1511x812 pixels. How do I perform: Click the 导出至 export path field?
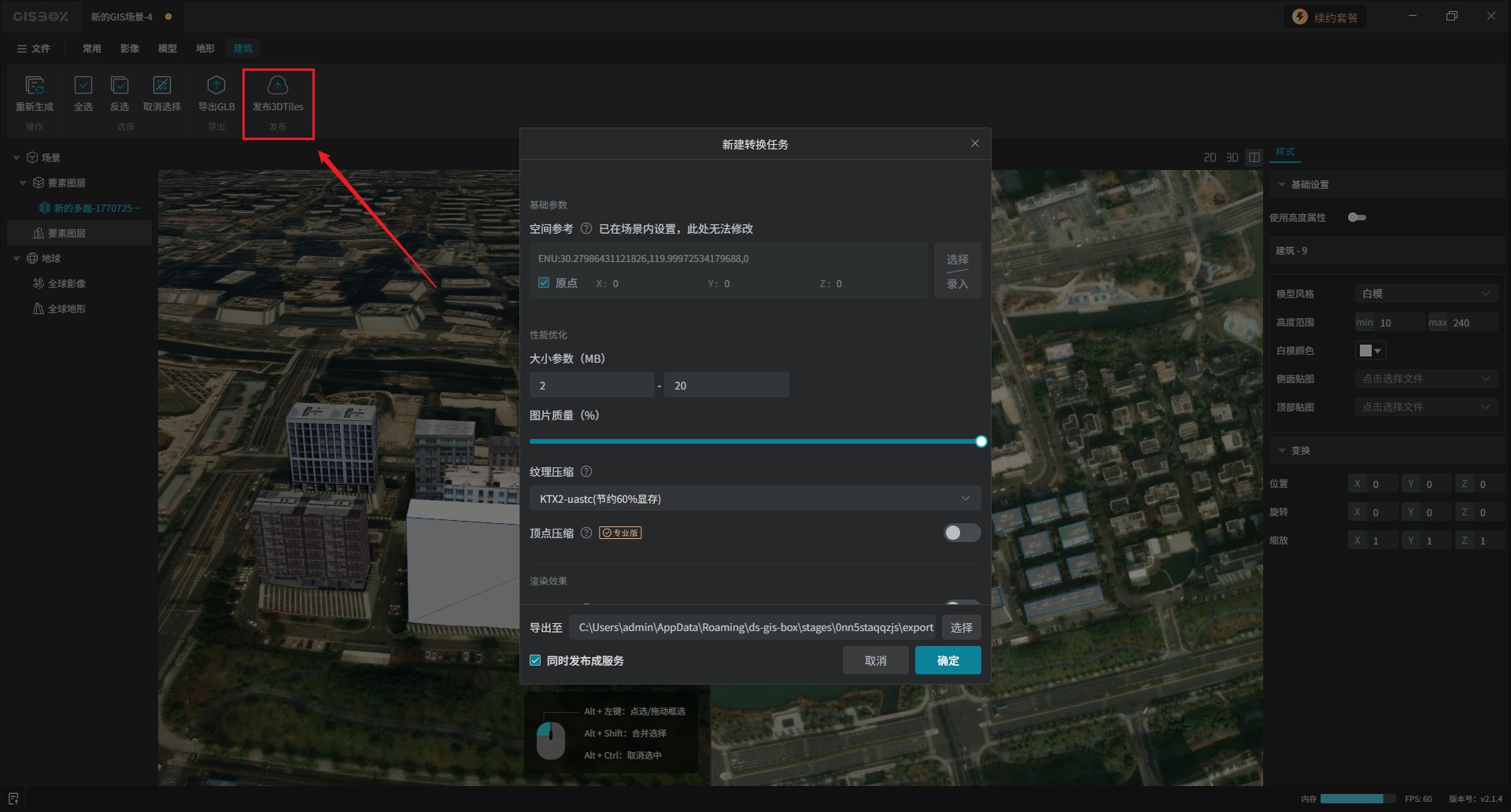[x=754, y=628]
